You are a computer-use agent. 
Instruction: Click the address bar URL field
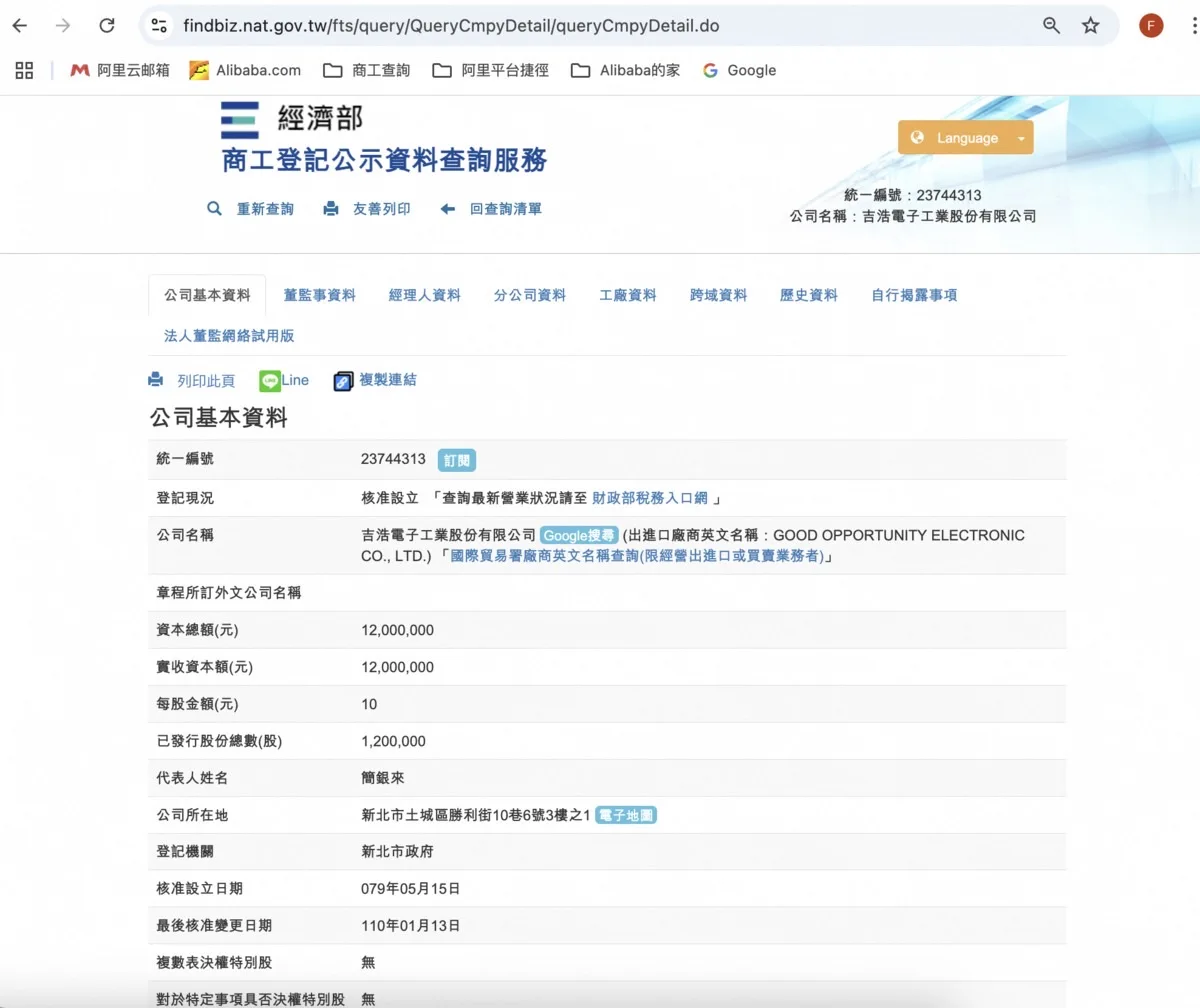pyautogui.click(x=600, y=26)
